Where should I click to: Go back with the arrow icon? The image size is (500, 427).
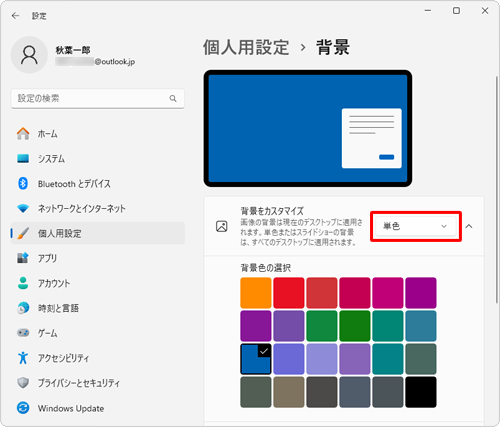pos(15,16)
